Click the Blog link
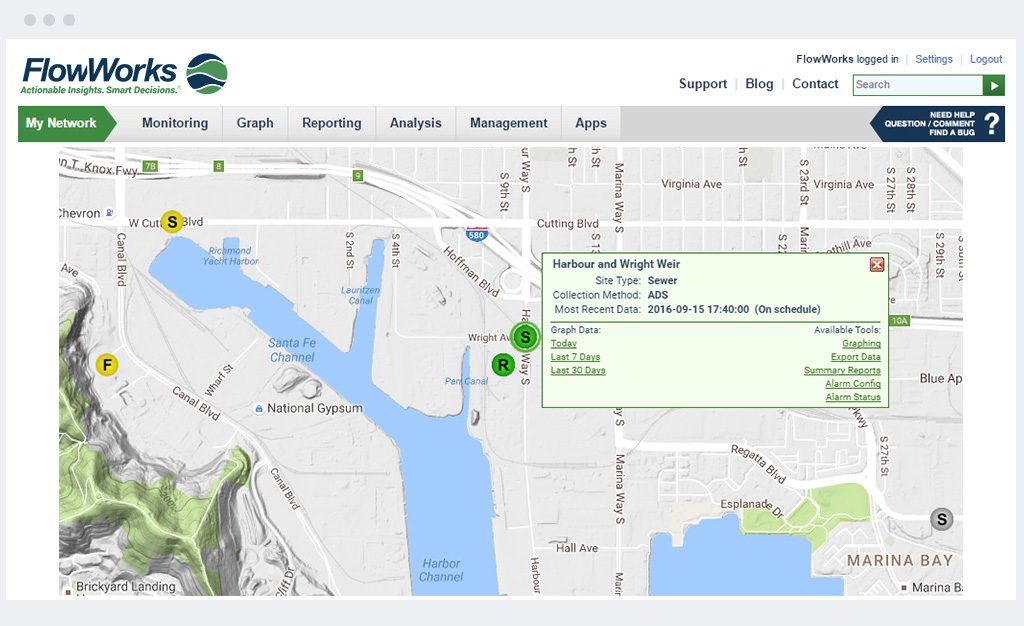The width and height of the screenshot is (1024, 626). click(x=760, y=84)
